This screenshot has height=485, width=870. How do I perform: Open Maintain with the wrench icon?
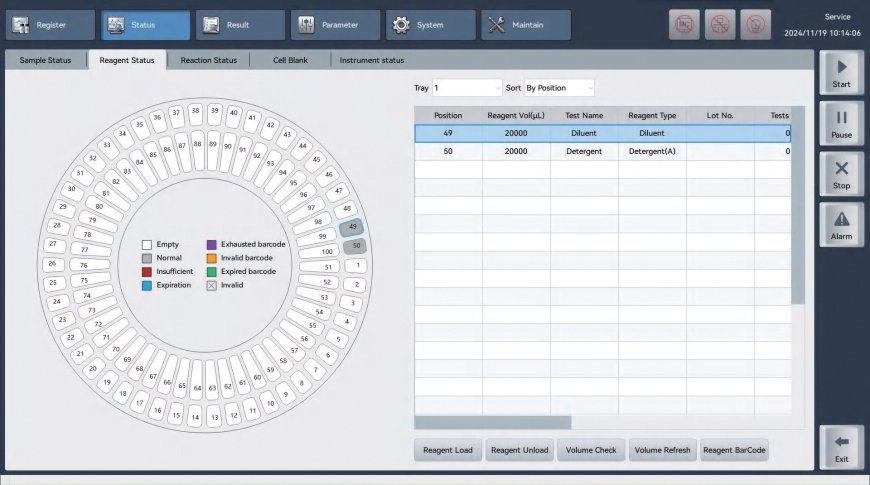point(525,25)
